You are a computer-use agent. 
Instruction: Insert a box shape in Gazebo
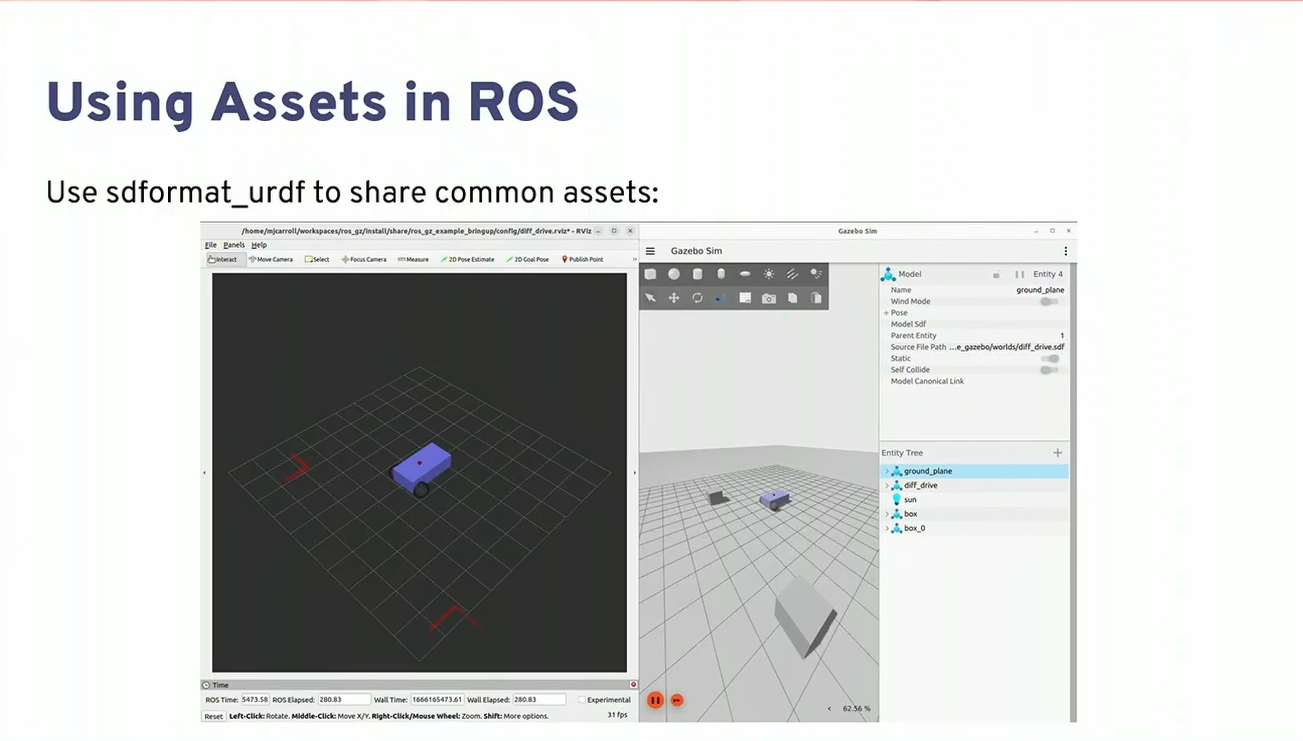pyautogui.click(x=650, y=274)
